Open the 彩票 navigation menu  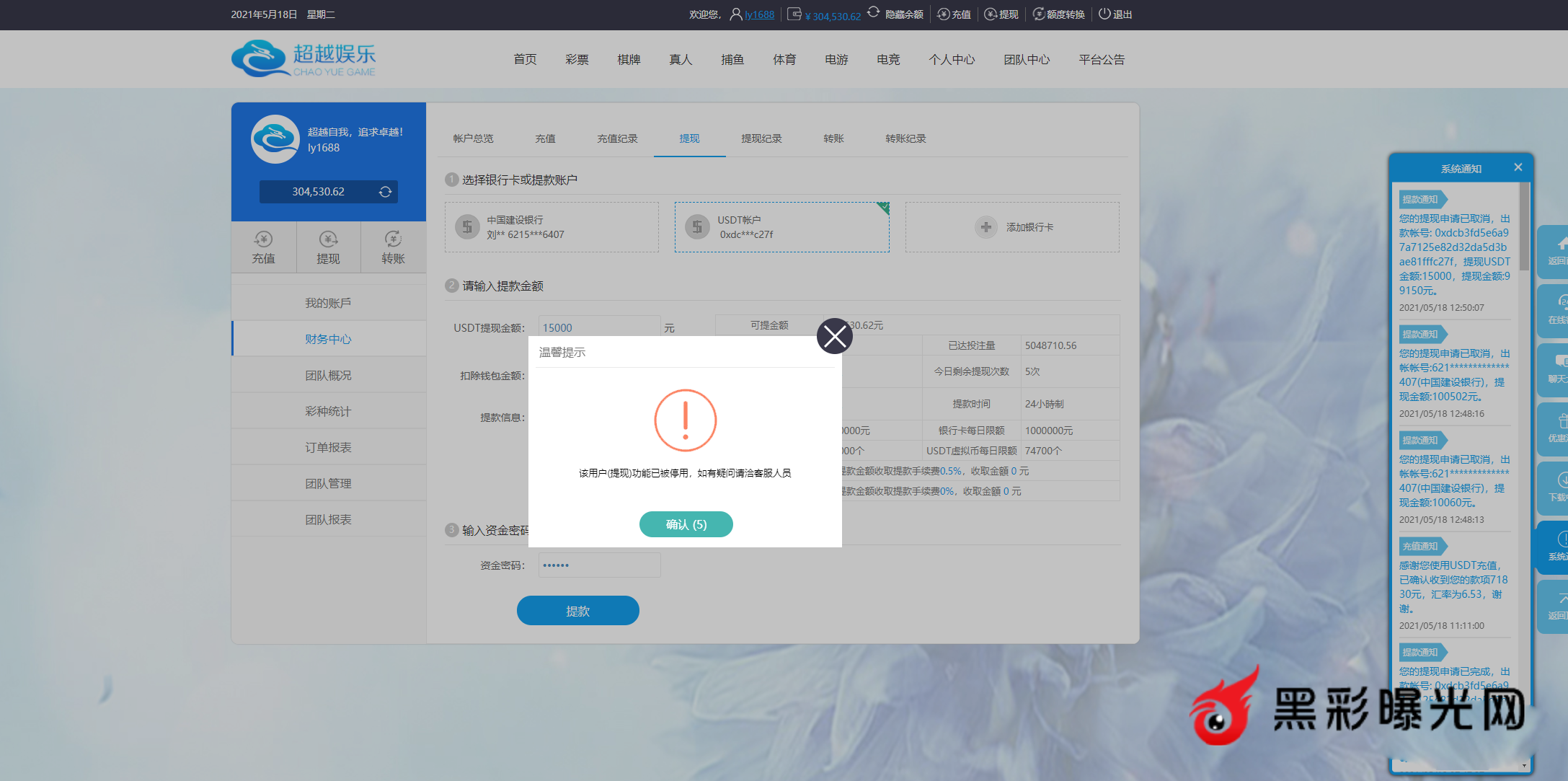[x=577, y=60]
